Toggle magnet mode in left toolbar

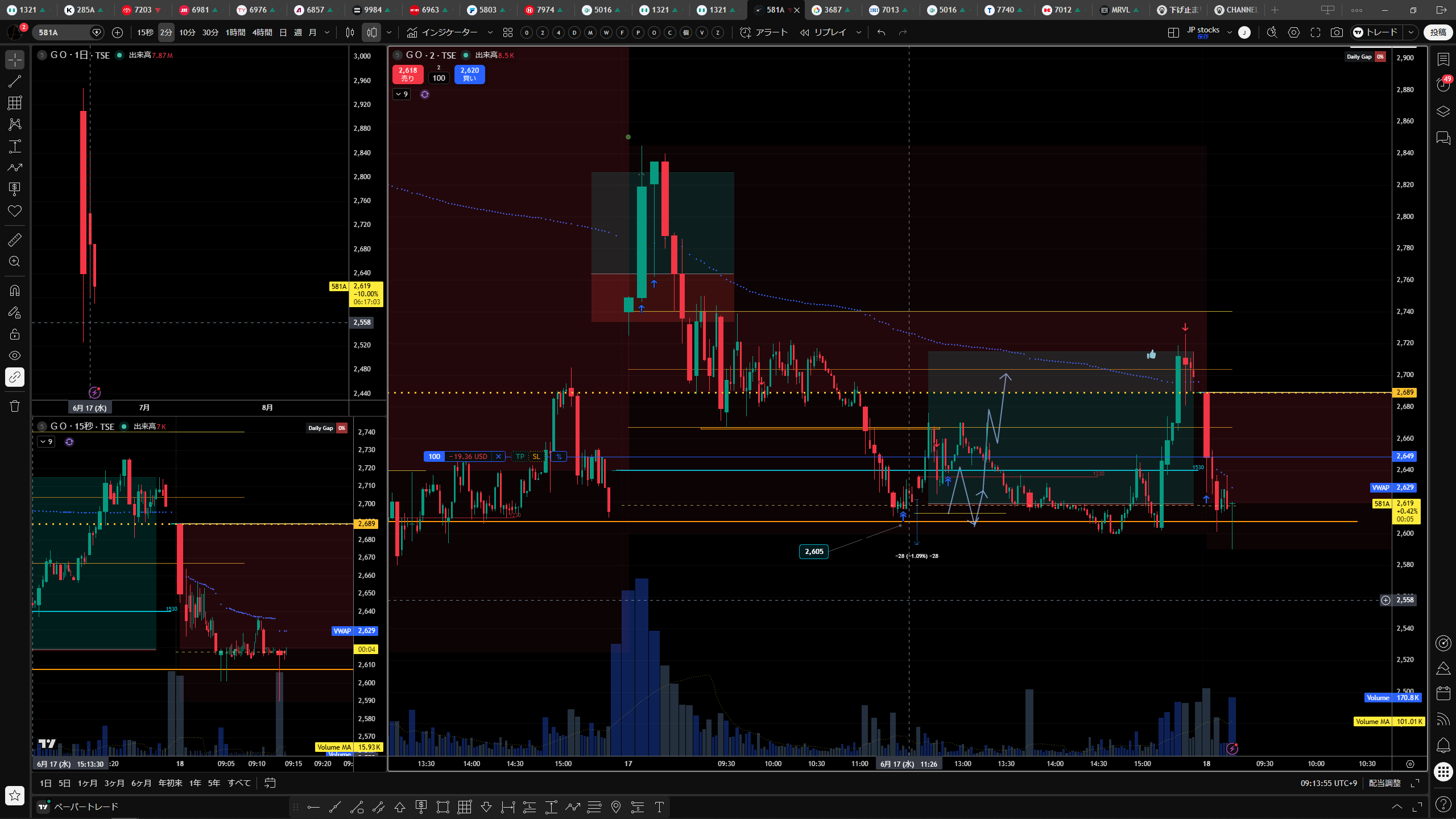pos(15,291)
